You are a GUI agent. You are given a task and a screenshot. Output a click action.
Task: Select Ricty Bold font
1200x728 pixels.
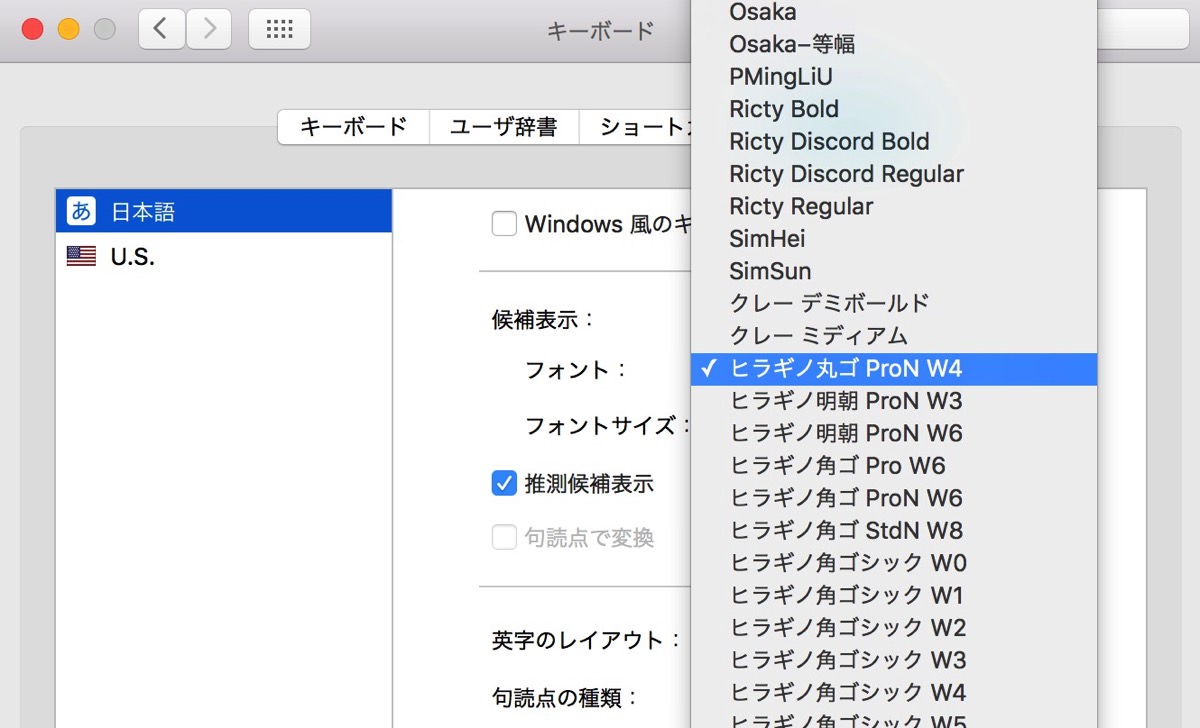[x=894, y=109]
